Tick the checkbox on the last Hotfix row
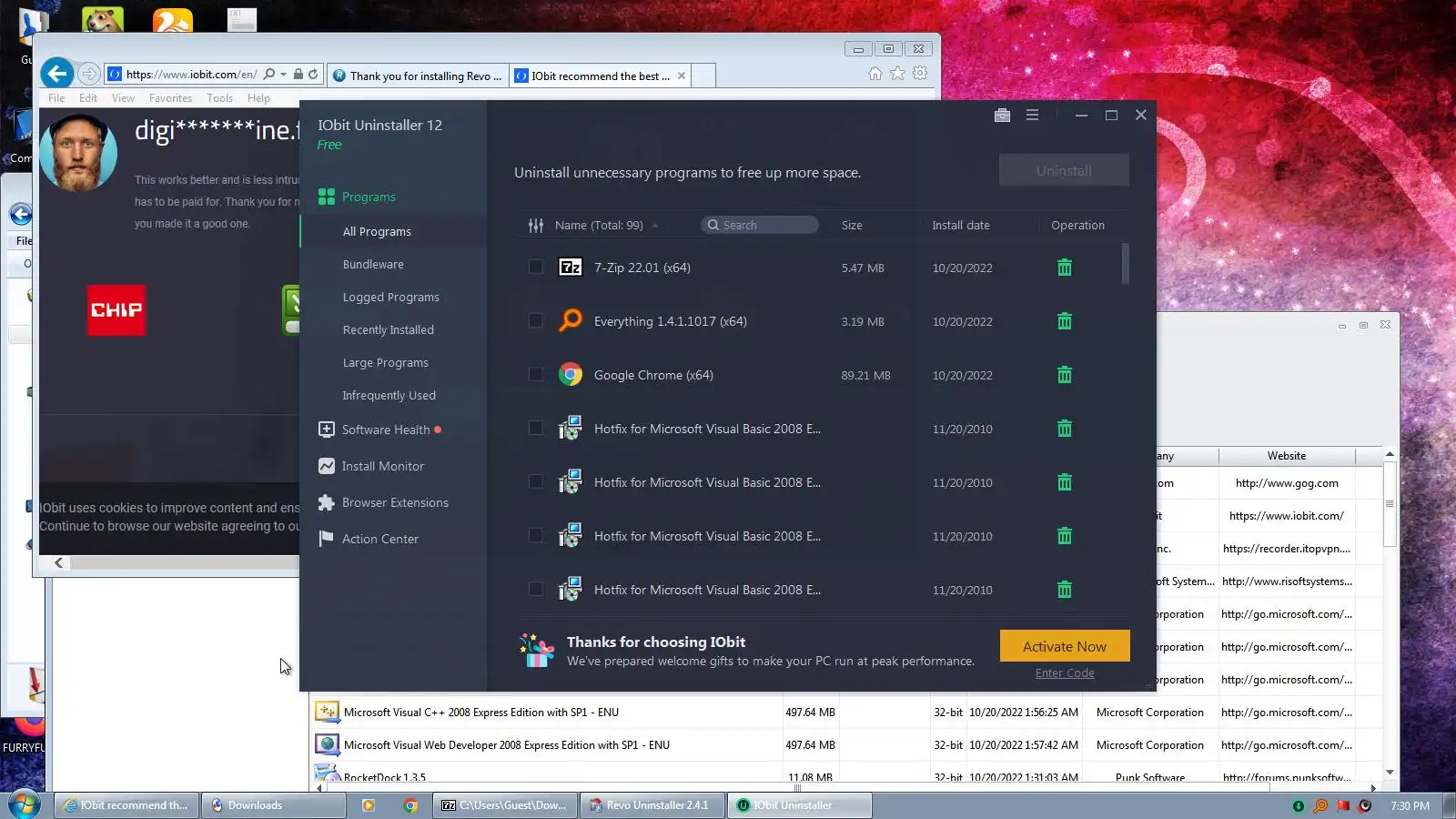 point(536,589)
